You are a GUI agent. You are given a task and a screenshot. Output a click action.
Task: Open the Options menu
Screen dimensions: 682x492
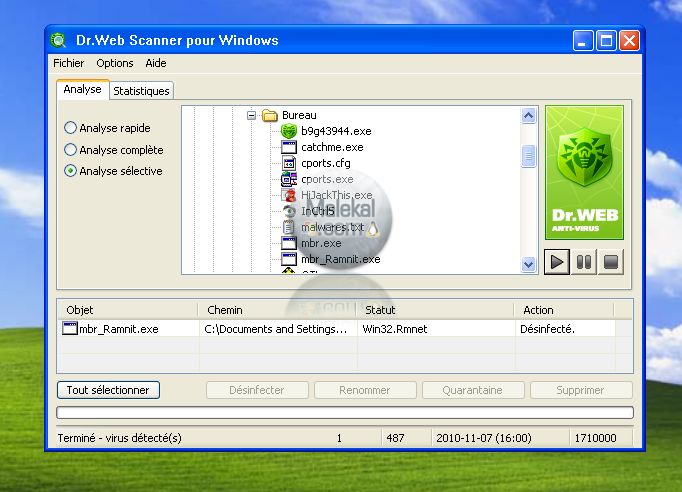click(x=115, y=63)
